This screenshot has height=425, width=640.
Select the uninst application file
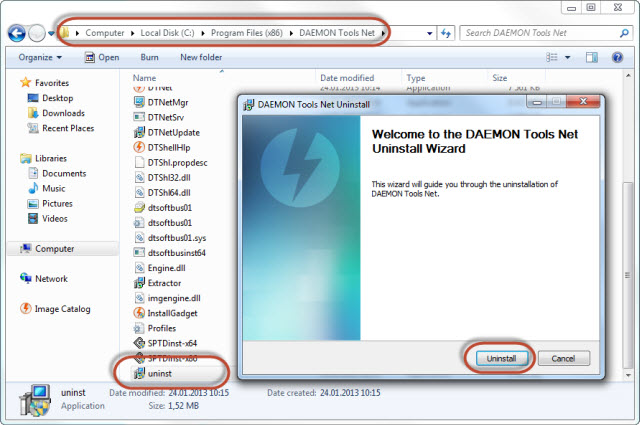point(160,373)
